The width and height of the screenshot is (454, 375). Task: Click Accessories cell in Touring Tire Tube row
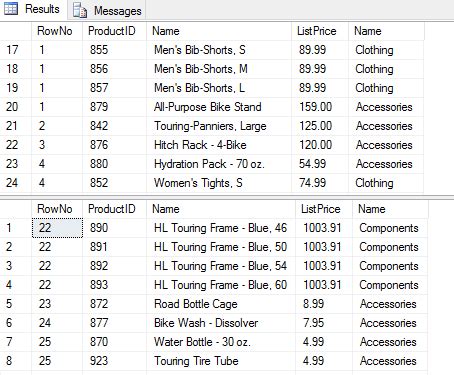(x=390, y=361)
